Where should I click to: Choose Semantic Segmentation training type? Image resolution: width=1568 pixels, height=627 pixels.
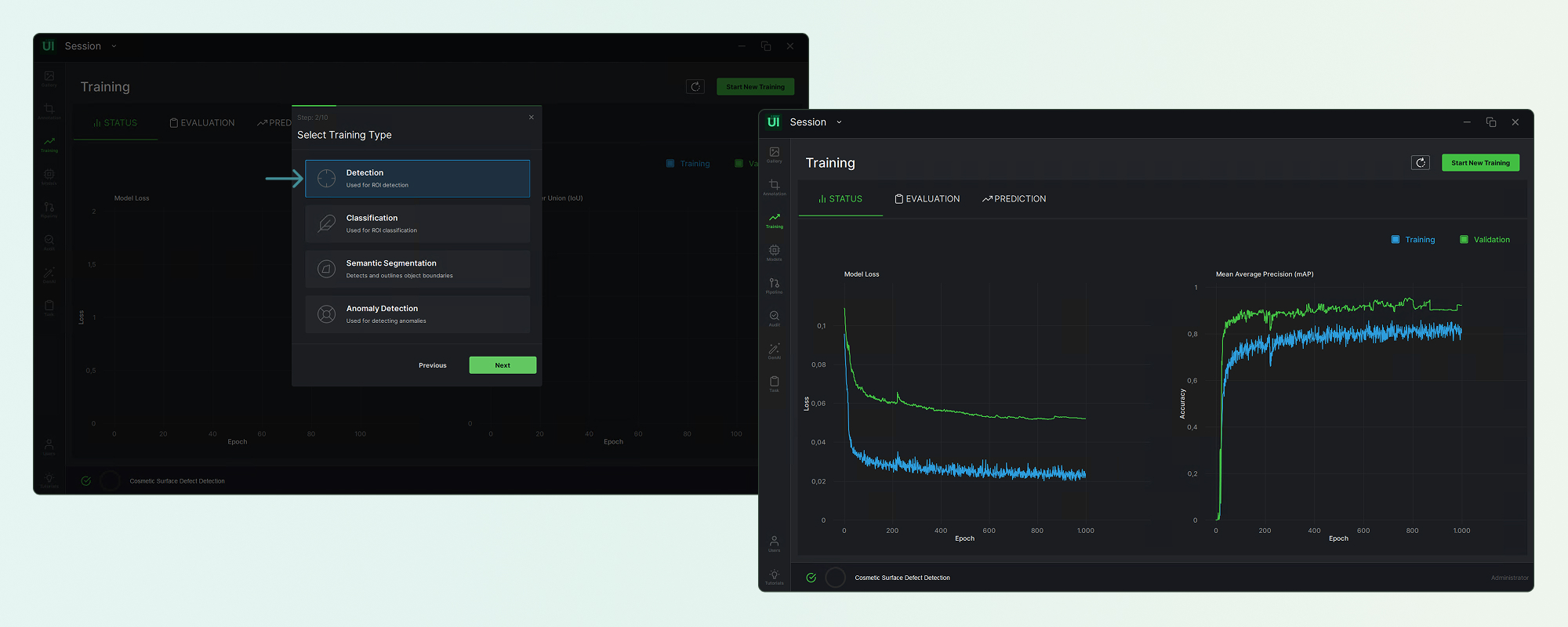click(417, 269)
